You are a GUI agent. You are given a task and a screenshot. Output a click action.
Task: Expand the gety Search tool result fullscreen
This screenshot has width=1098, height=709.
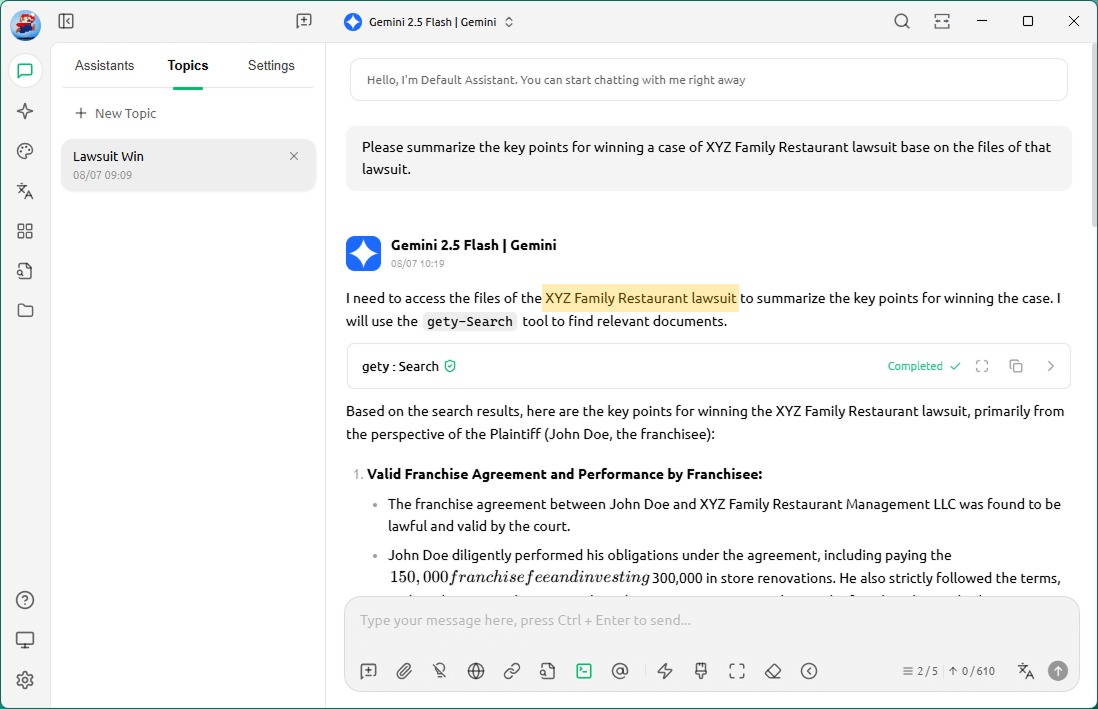pos(982,366)
